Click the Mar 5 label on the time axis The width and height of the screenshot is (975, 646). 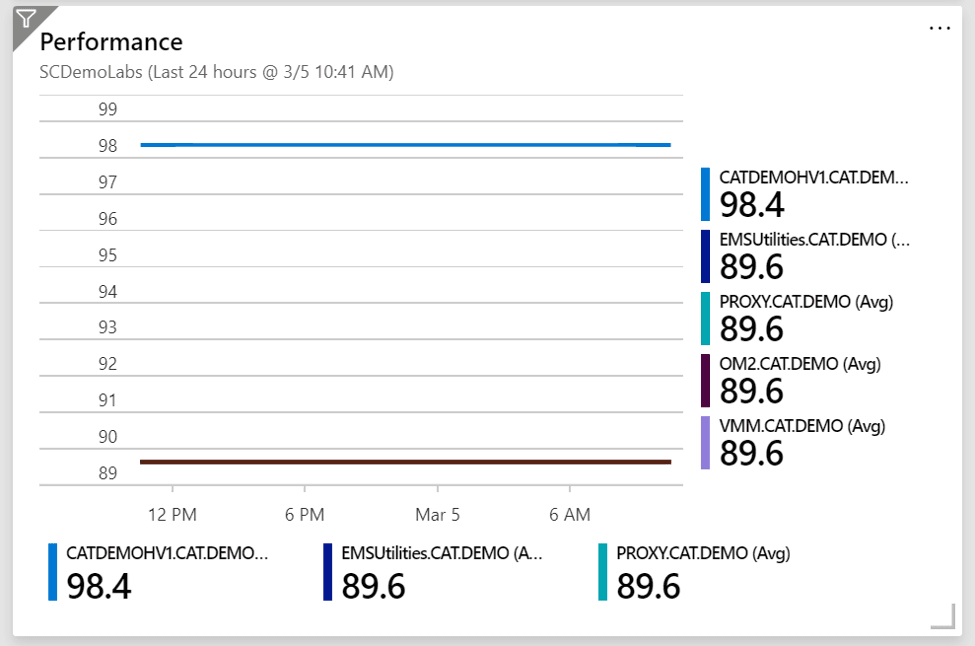coord(437,515)
